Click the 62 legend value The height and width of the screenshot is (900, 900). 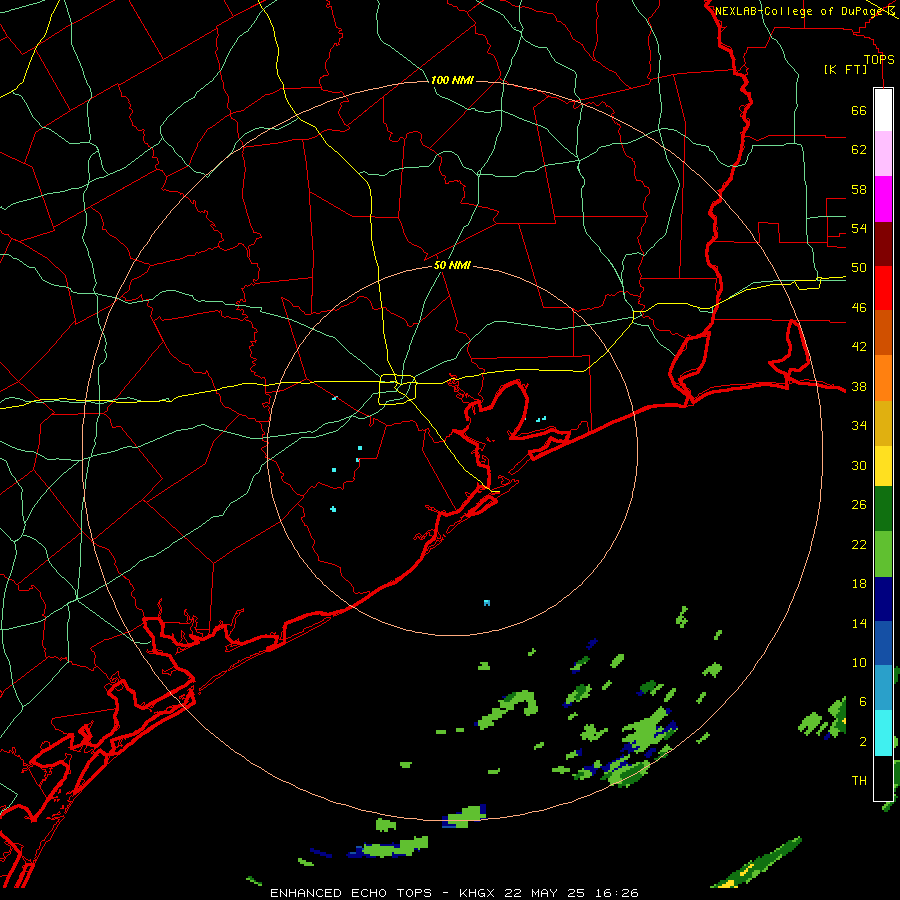[x=859, y=150]
